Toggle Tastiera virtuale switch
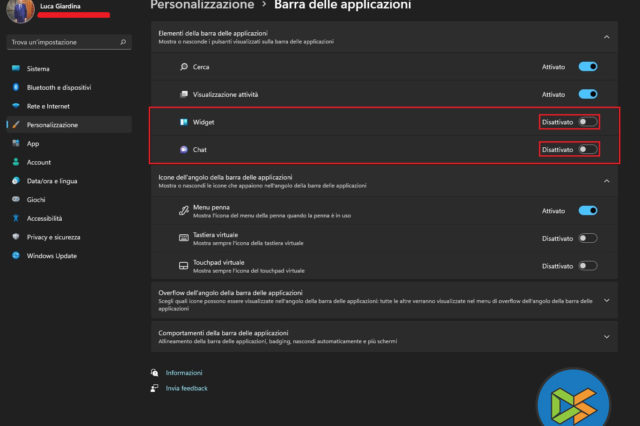The width and height of the screenshot is (640, 426). (588, 238)
